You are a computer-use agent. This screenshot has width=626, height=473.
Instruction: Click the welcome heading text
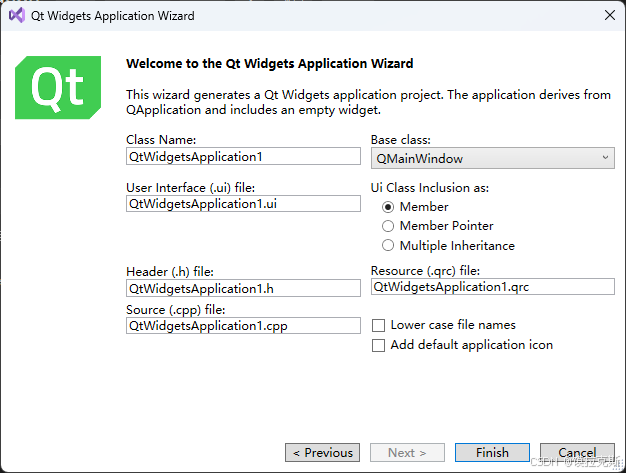pos(269,64)
